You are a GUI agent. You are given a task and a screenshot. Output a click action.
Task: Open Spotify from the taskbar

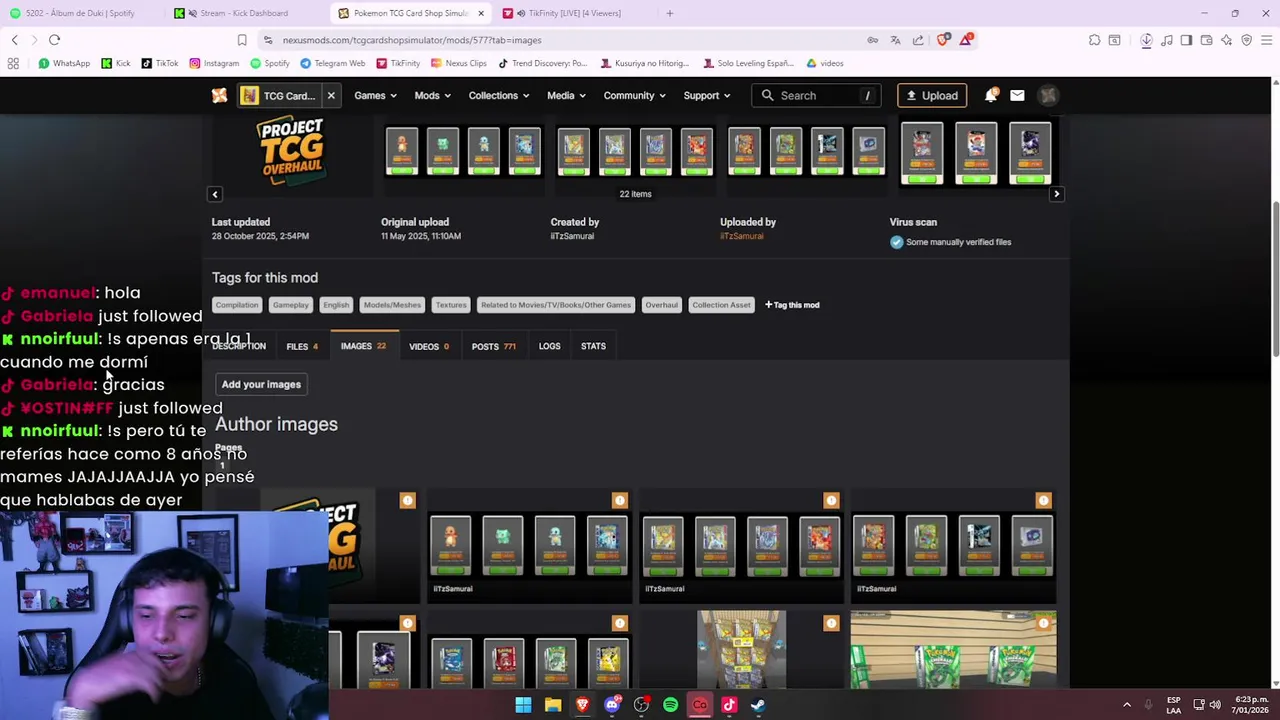coord(670,705)
